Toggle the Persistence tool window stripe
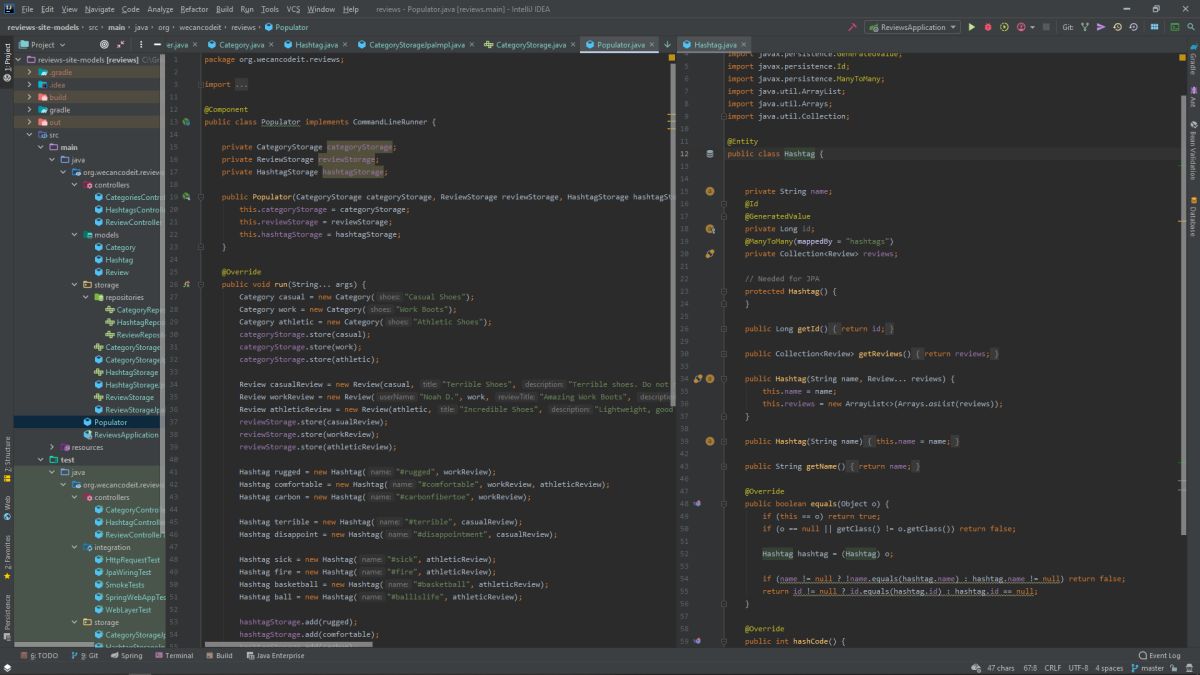This screenshot has width=1200, height=675. click(x=6, y=620)
